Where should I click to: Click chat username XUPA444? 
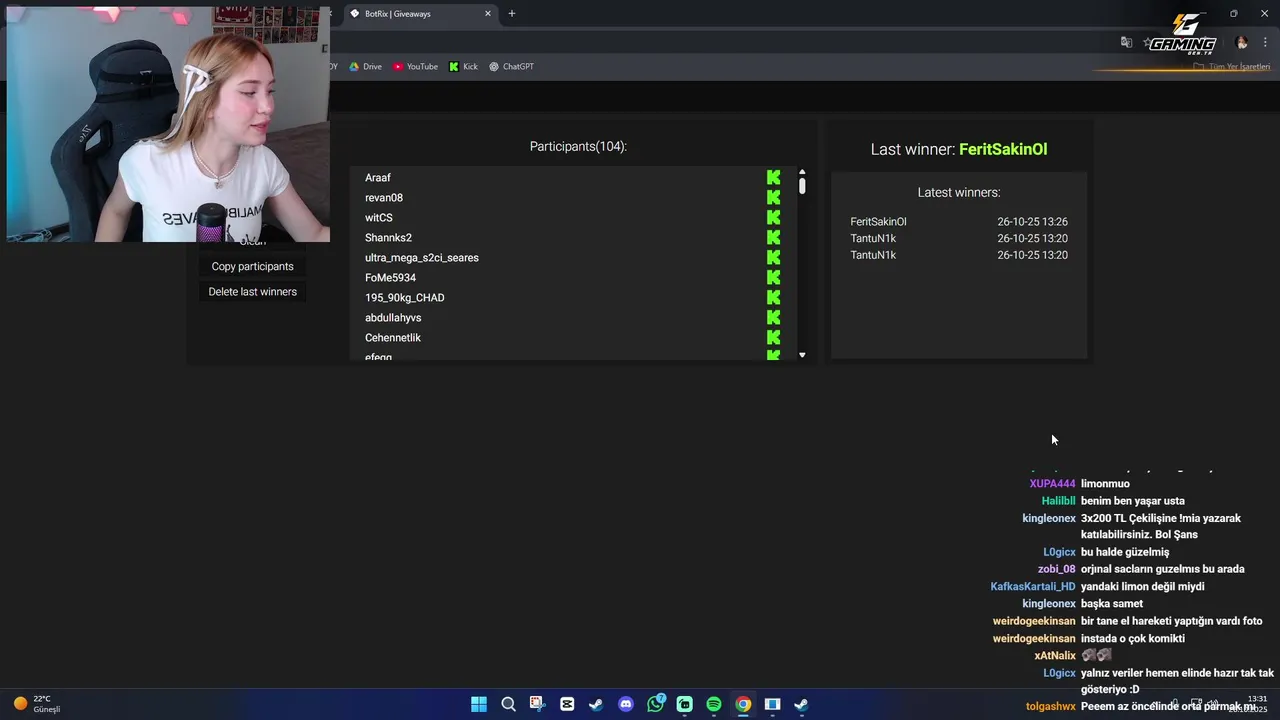(x=1053, y=484)
